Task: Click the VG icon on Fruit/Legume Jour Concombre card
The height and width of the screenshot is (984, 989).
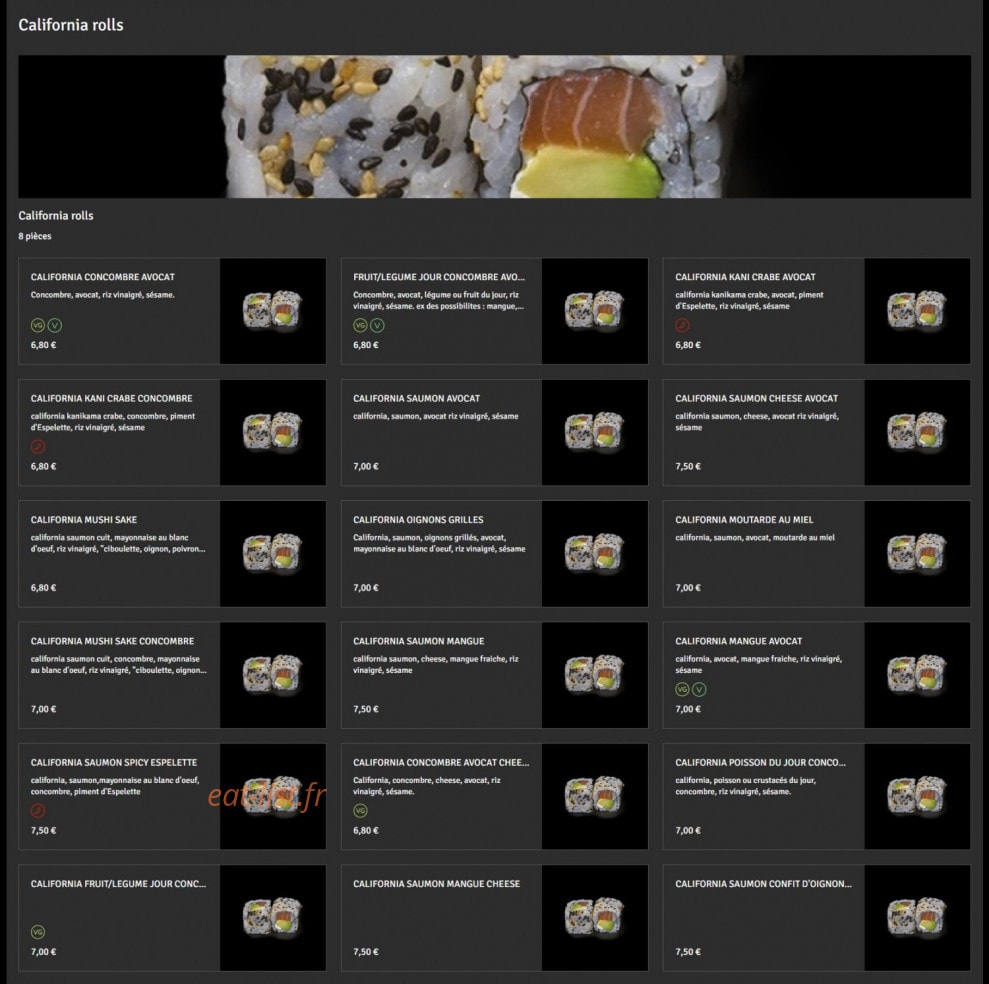Action: tap(360, 325)
